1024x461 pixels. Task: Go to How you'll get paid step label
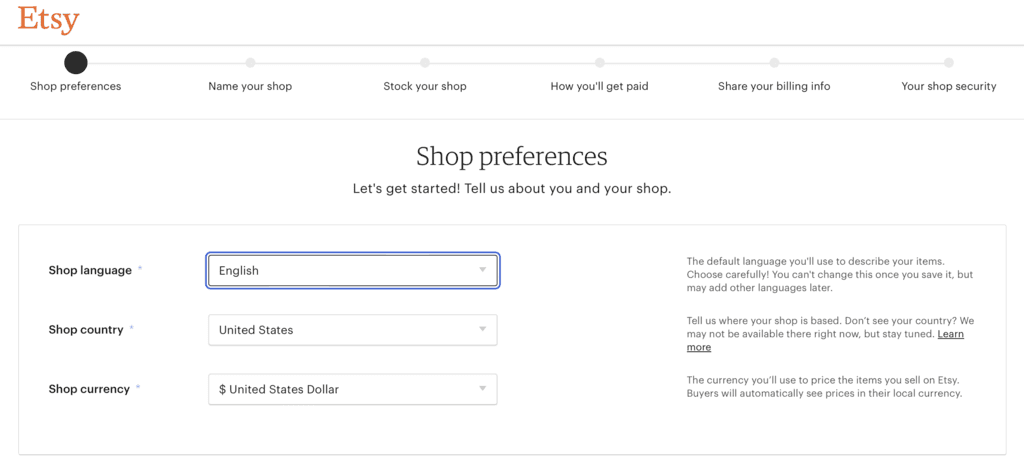tap(600, 87)
